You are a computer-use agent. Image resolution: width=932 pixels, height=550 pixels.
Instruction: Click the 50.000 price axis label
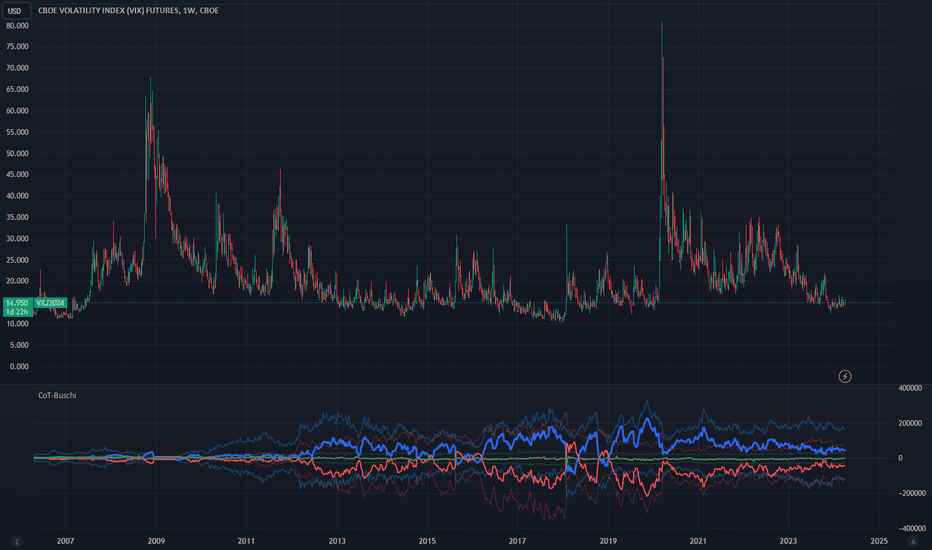(x=17, y=153)
